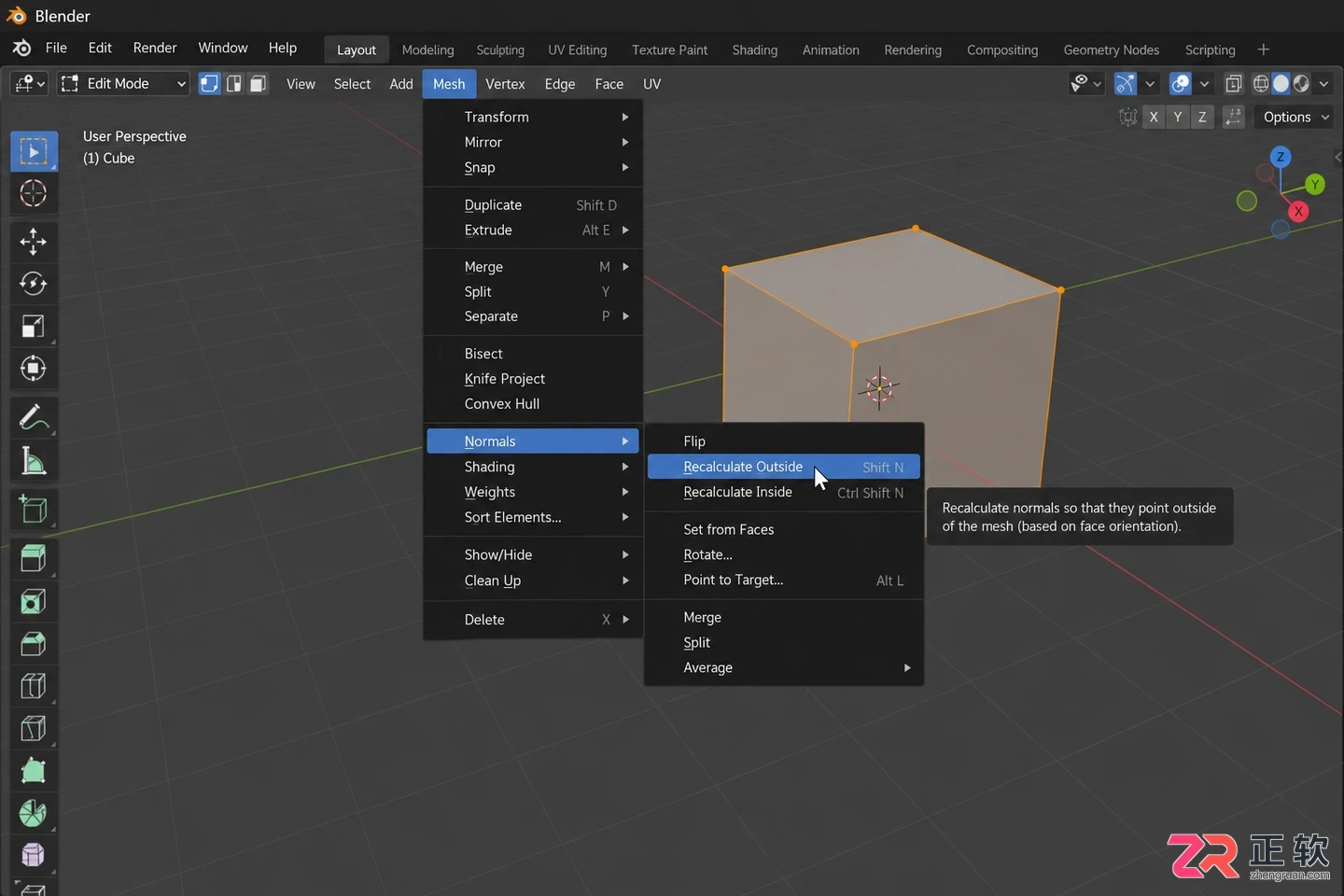The height and width of the screenshot is (896, 1344).
Task: Switch to solid shading
Action: pos(1281,84)
